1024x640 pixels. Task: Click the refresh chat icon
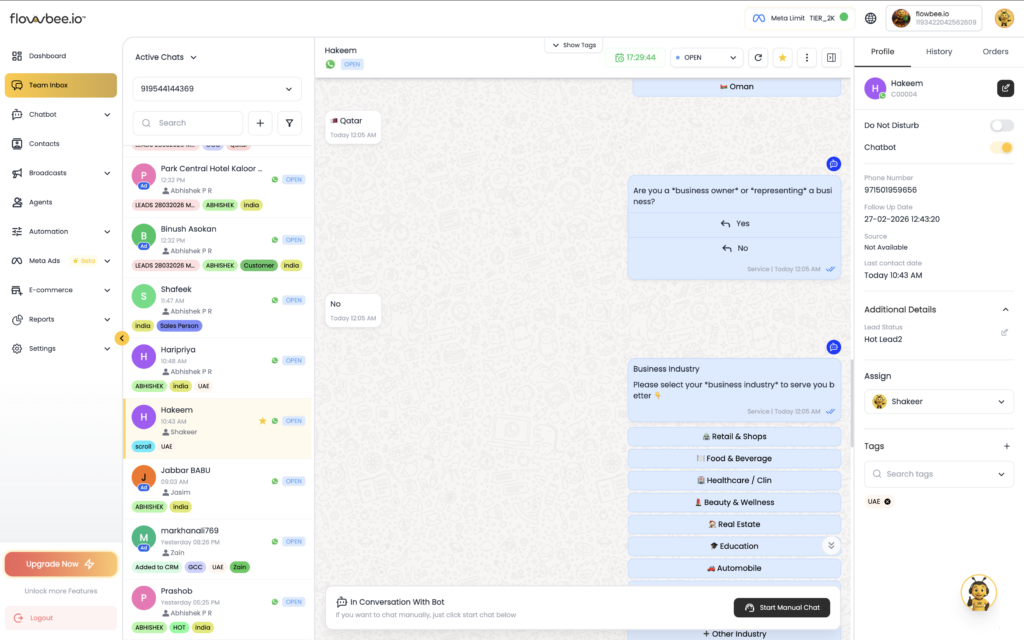(758, 58)
